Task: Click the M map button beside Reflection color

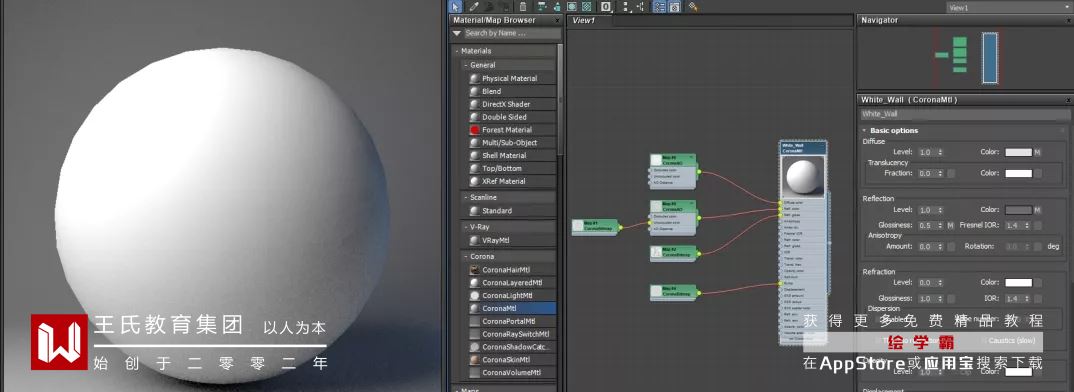Action: coord(1038,210)
